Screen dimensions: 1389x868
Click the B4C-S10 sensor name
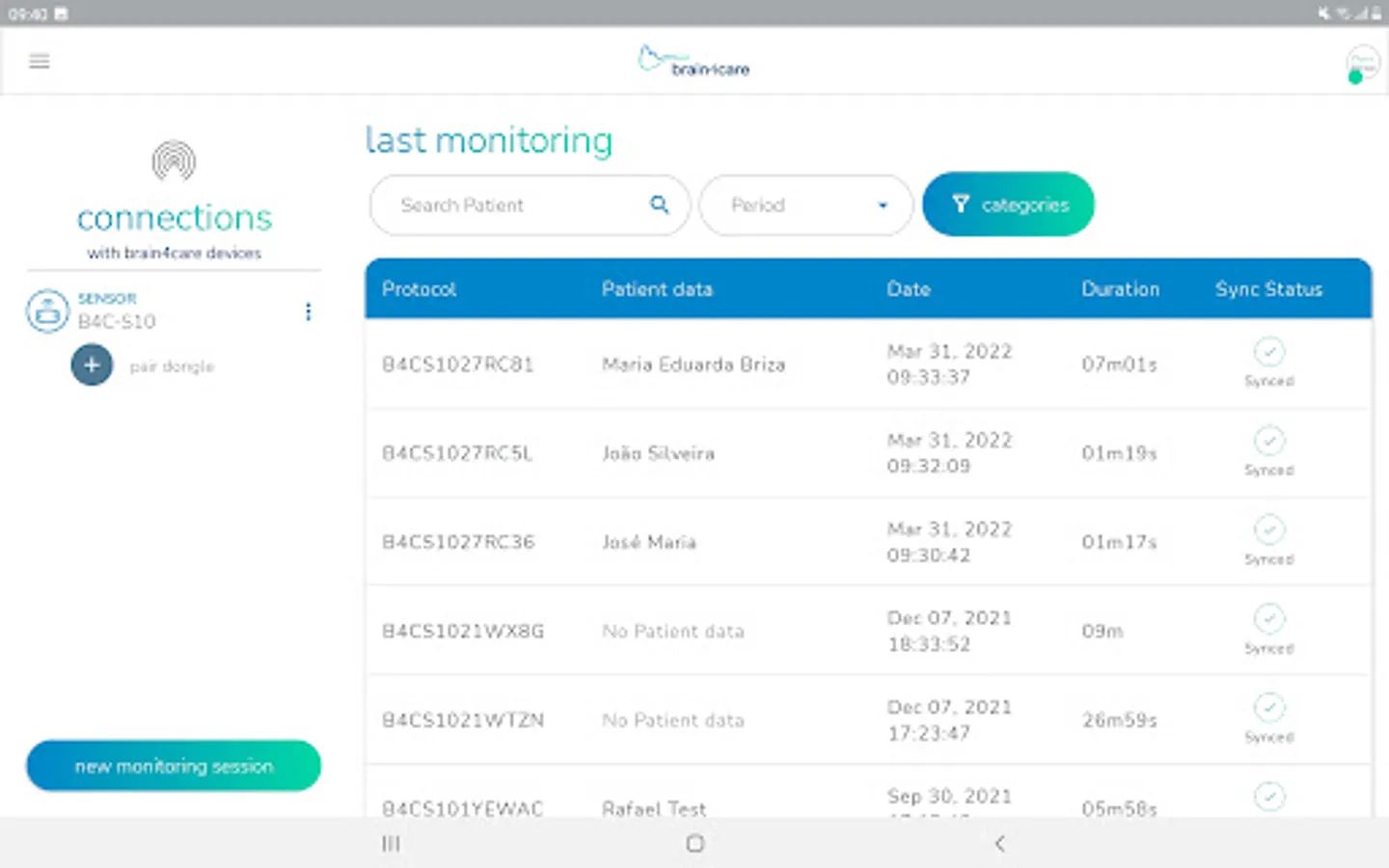point(117,321)
